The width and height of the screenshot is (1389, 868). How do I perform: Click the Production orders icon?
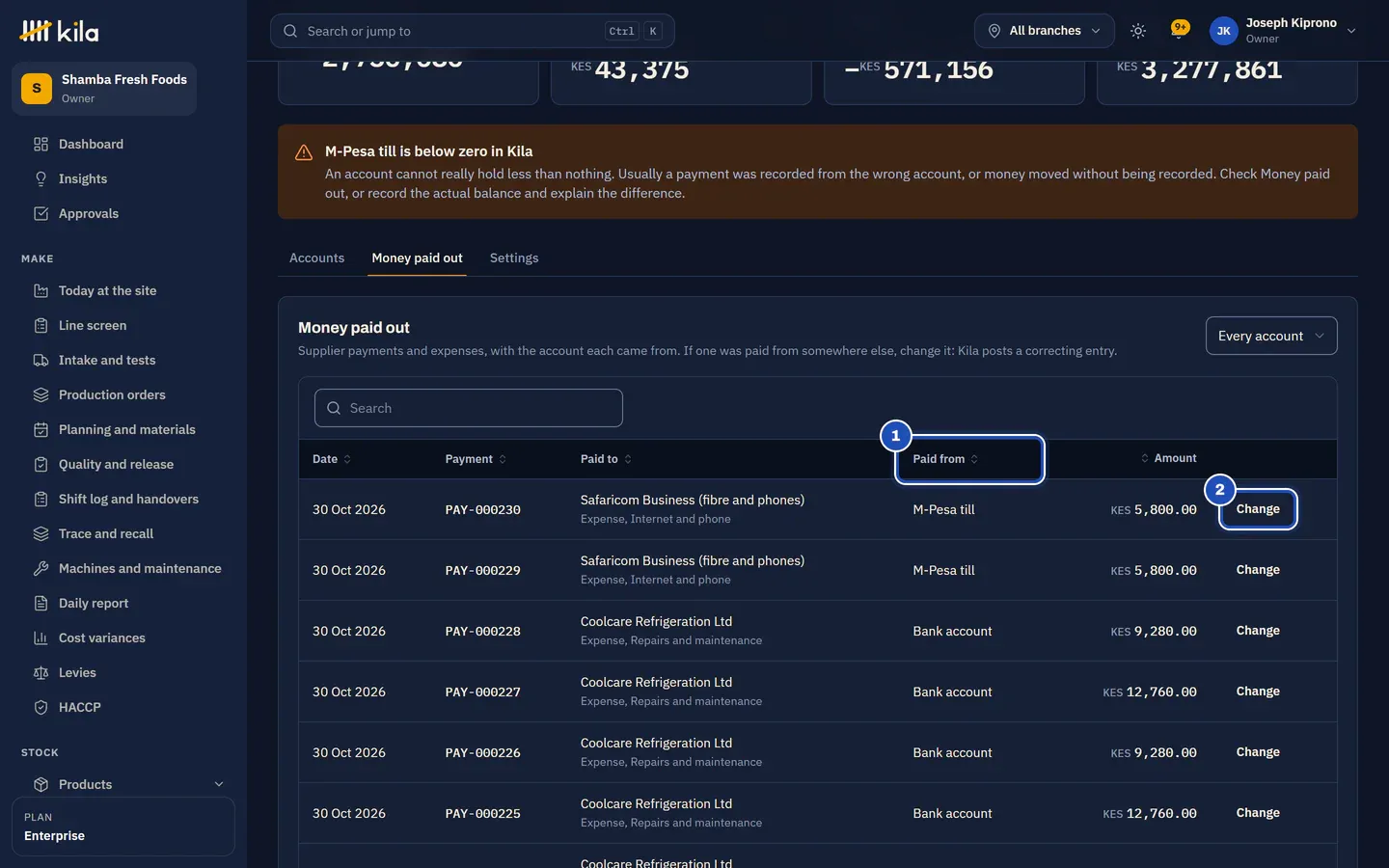click(41, 395)
